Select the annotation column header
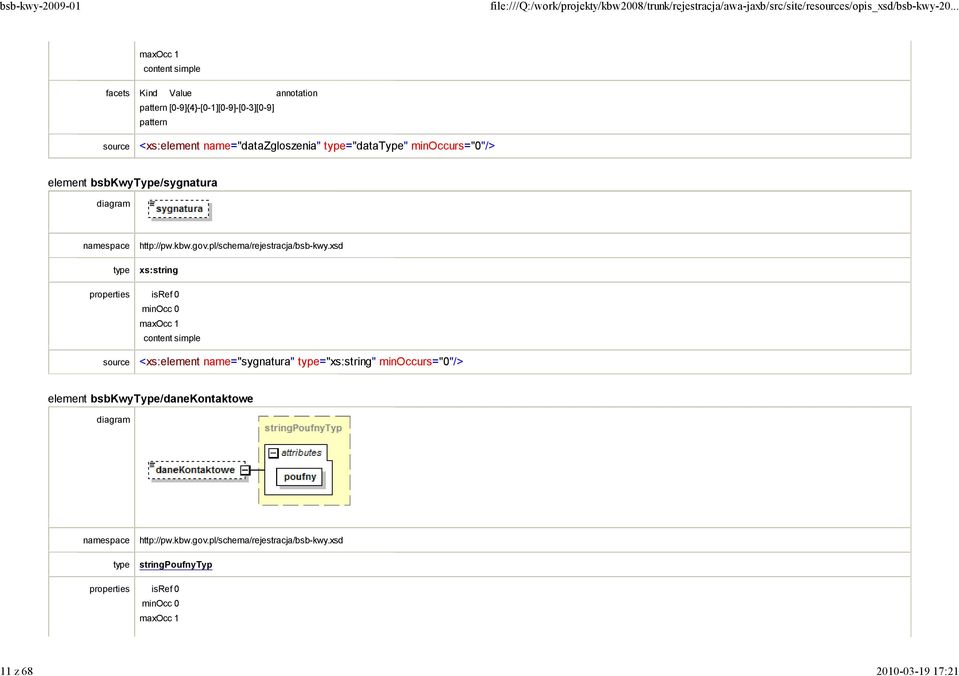This screenshot has width=959, height=676. pos(297,93)
